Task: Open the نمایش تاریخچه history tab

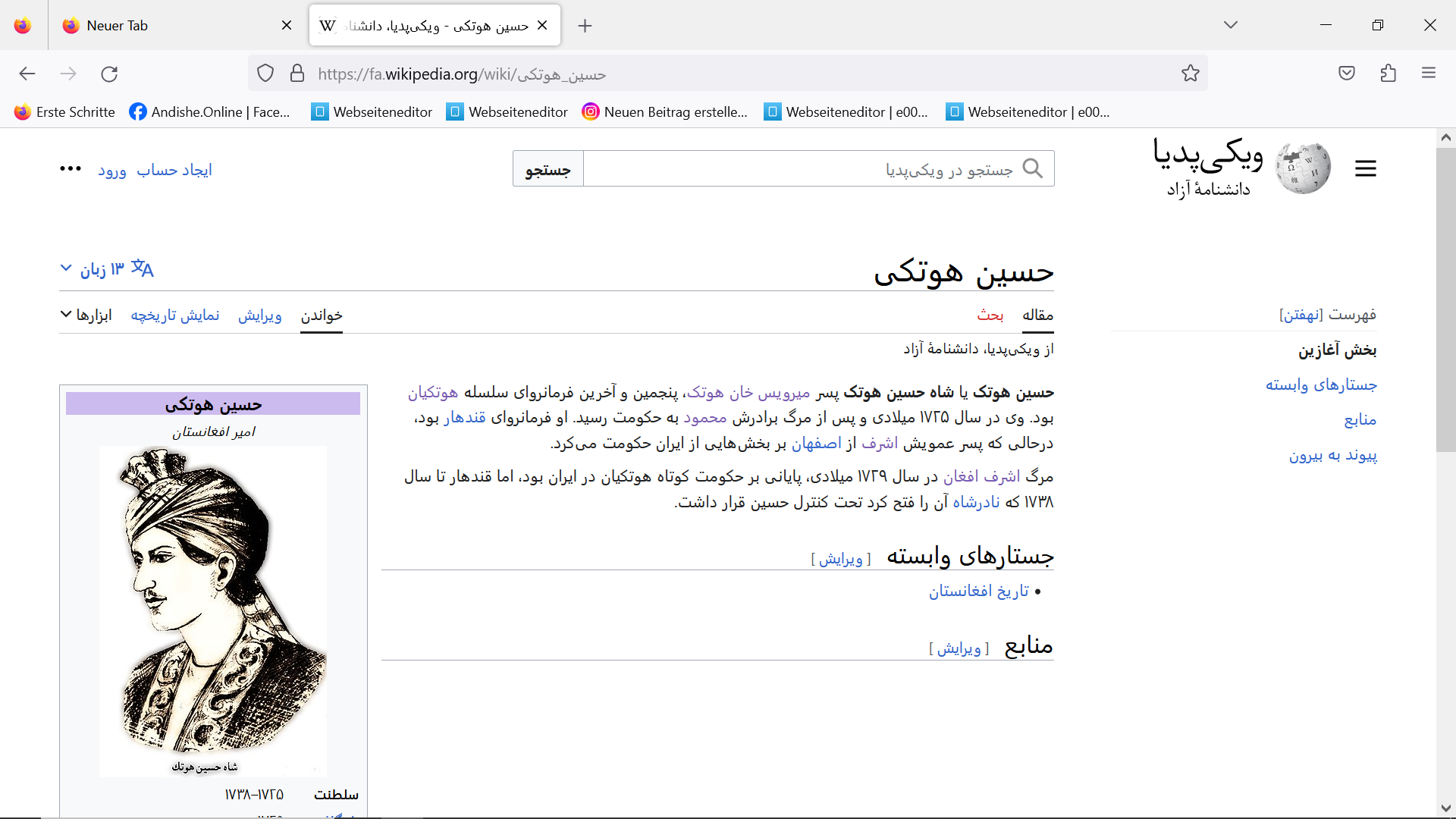Action: click(174, 315)
